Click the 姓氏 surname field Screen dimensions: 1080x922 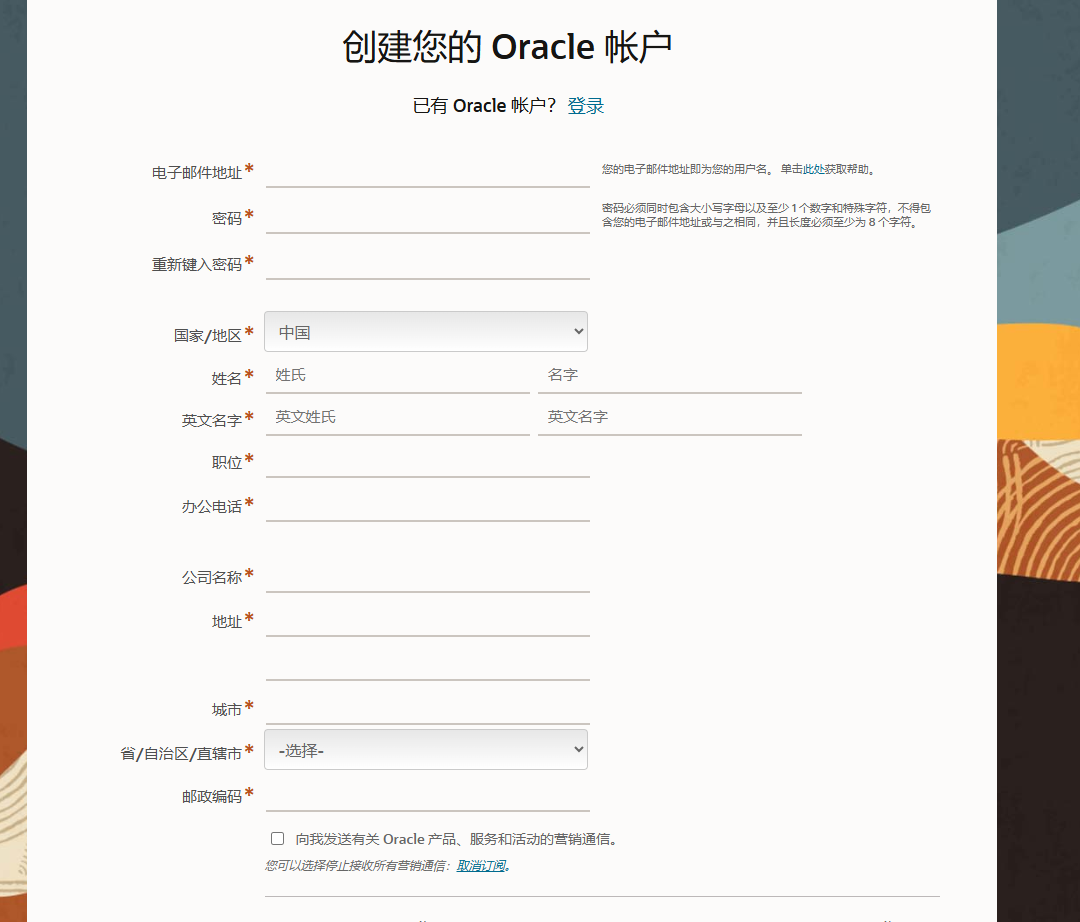click(397, 377)
